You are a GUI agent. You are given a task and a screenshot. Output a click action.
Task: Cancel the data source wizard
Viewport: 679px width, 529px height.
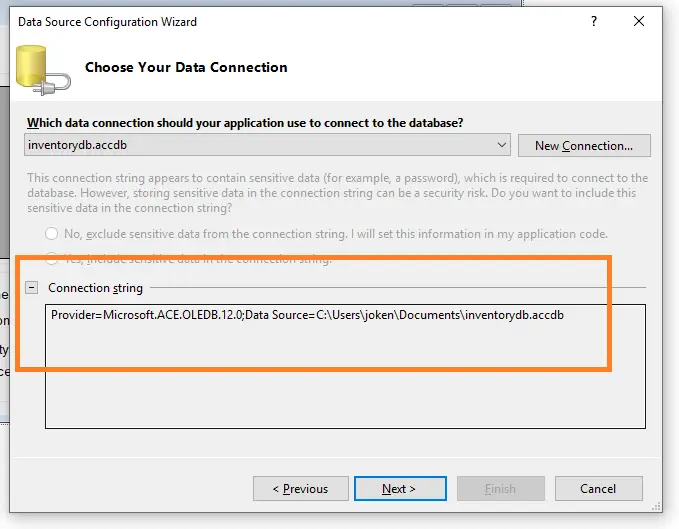tap(598, 489)
